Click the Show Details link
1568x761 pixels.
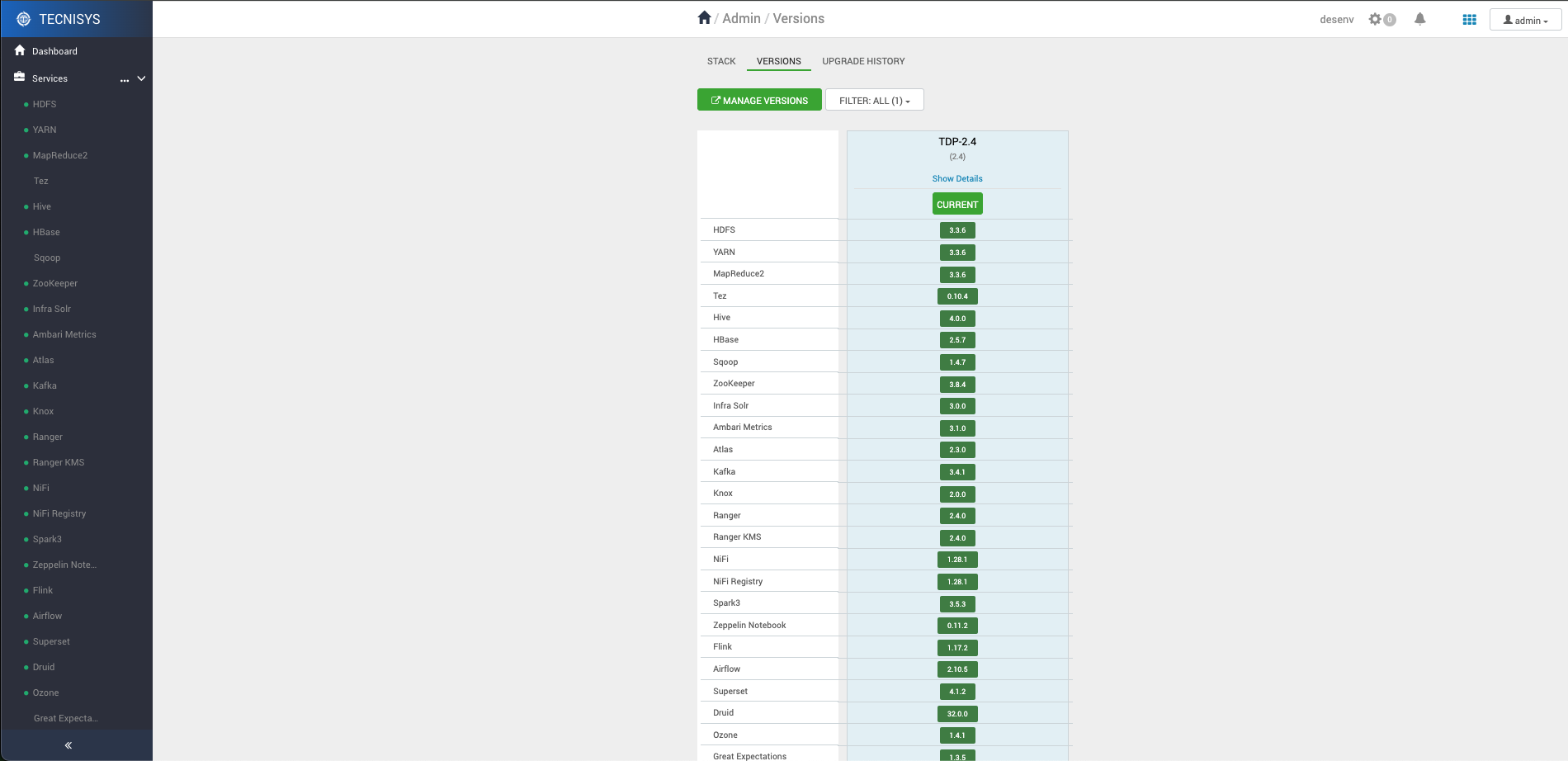click(x=957, y=178)
